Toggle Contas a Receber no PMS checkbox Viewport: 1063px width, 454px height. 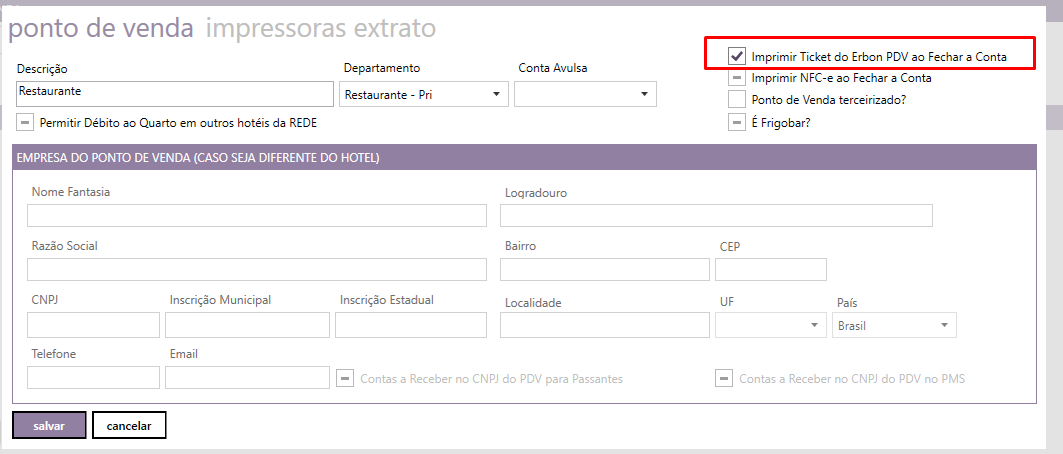point(724,379)
